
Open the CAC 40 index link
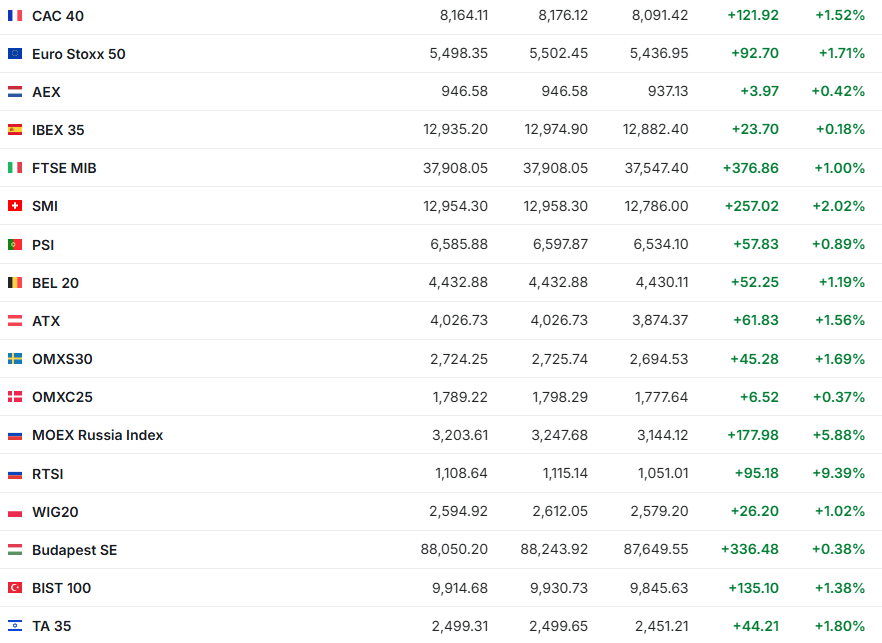[x=57, y=16]
